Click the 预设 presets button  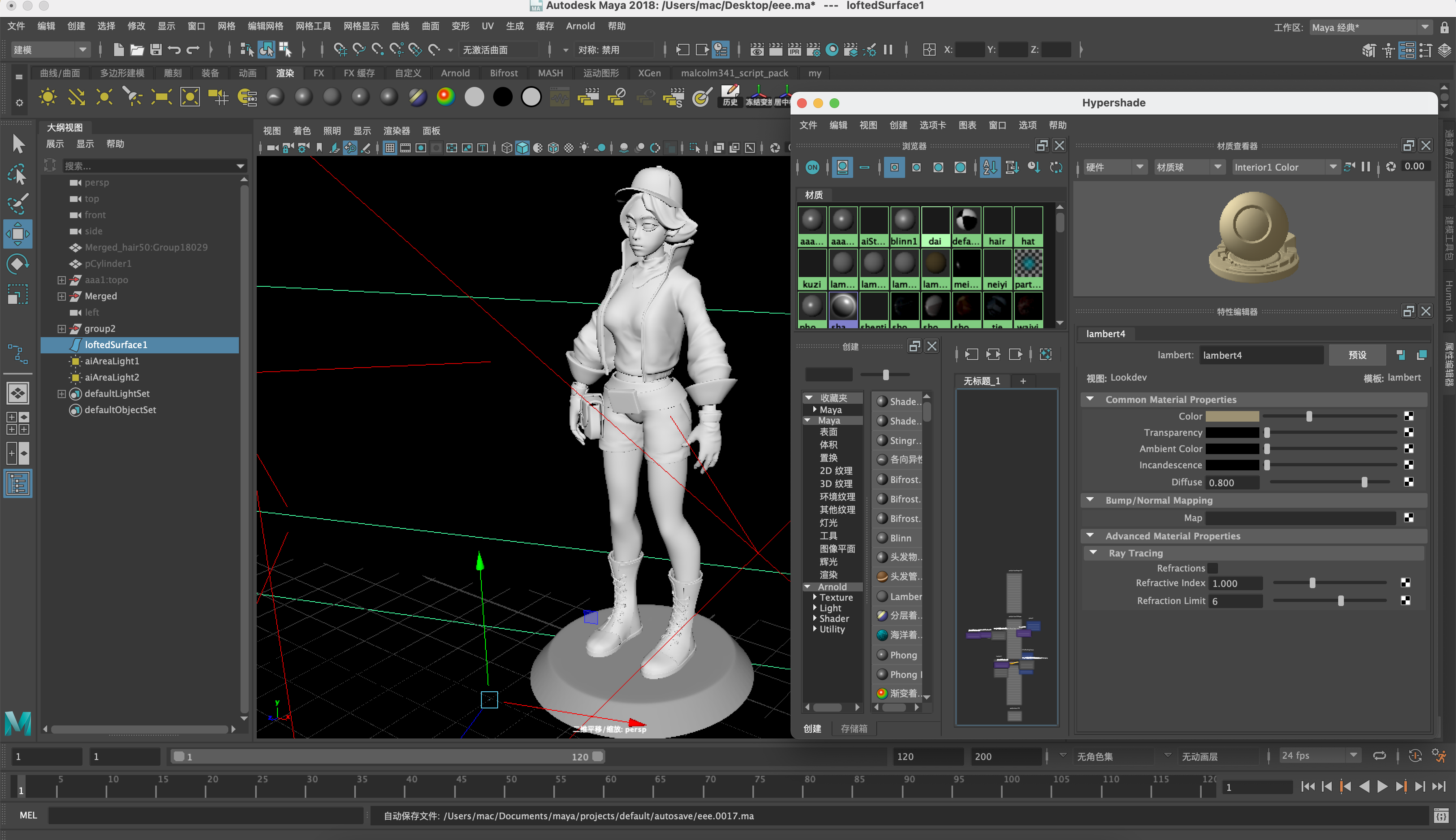click(x=1357, y=355)
